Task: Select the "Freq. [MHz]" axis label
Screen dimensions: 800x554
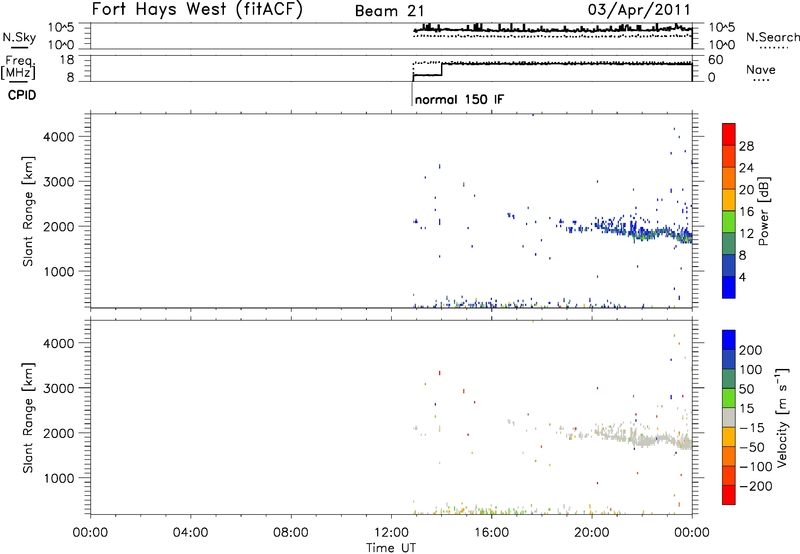Action: pos(18,67)
